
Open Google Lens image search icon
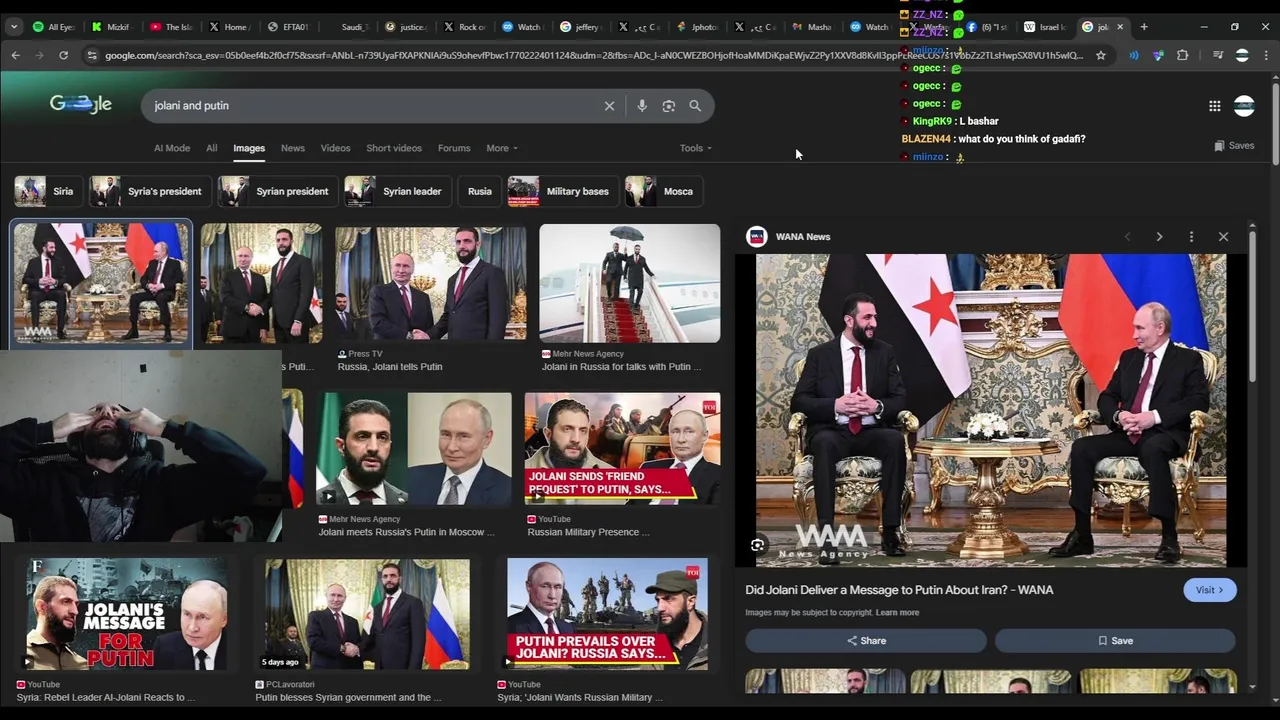669,106
